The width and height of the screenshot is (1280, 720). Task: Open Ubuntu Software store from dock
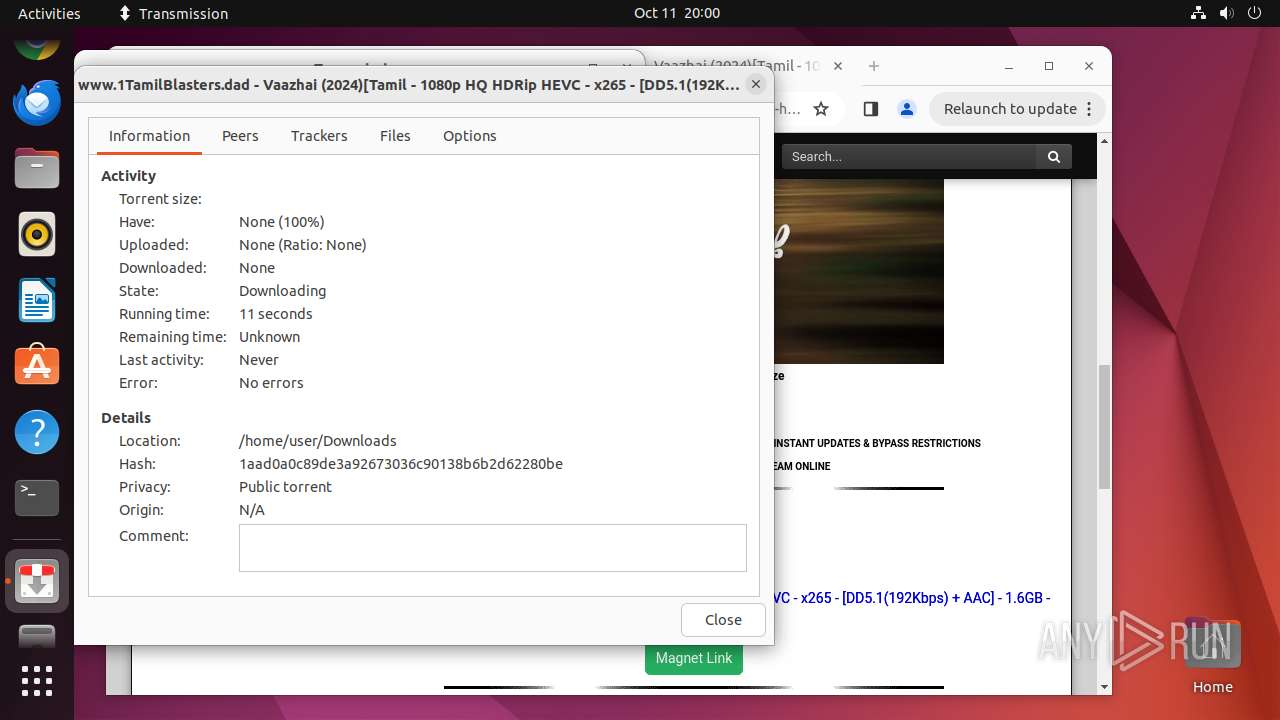(x=37, y=366)
